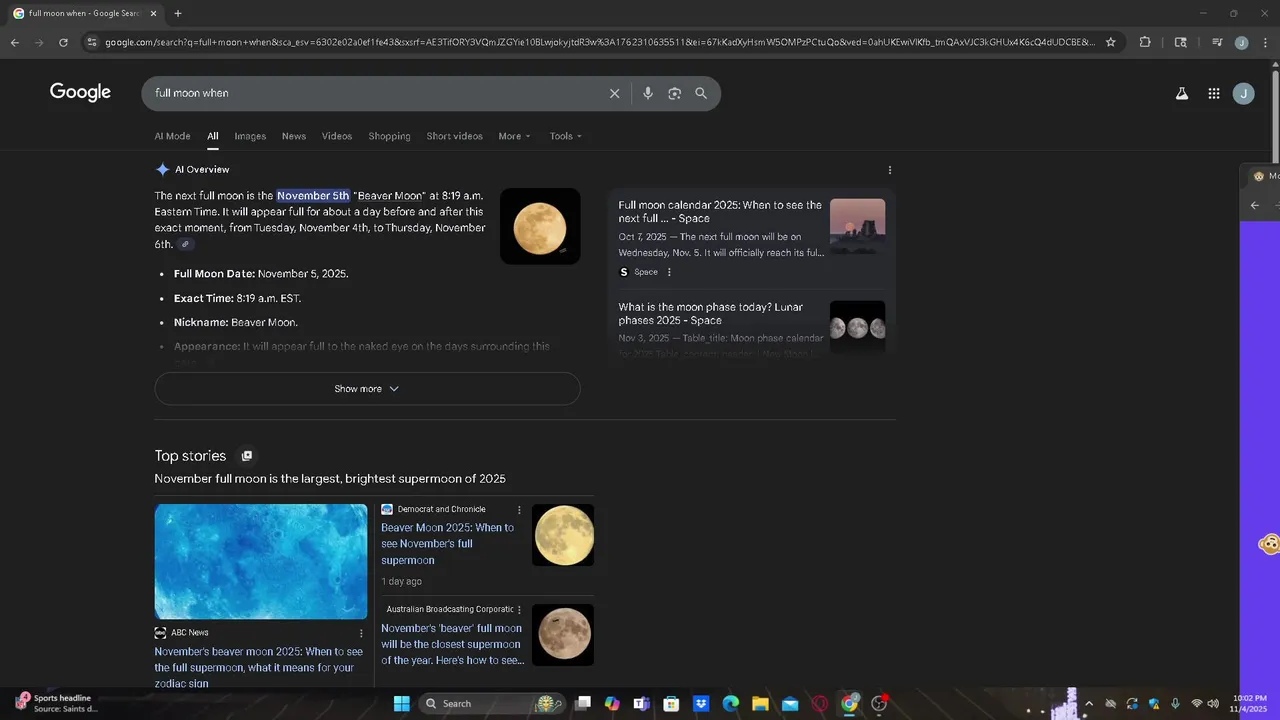1280x720 pixels.
Task: Switch to Images results tab
Action: tap(250, 136)
